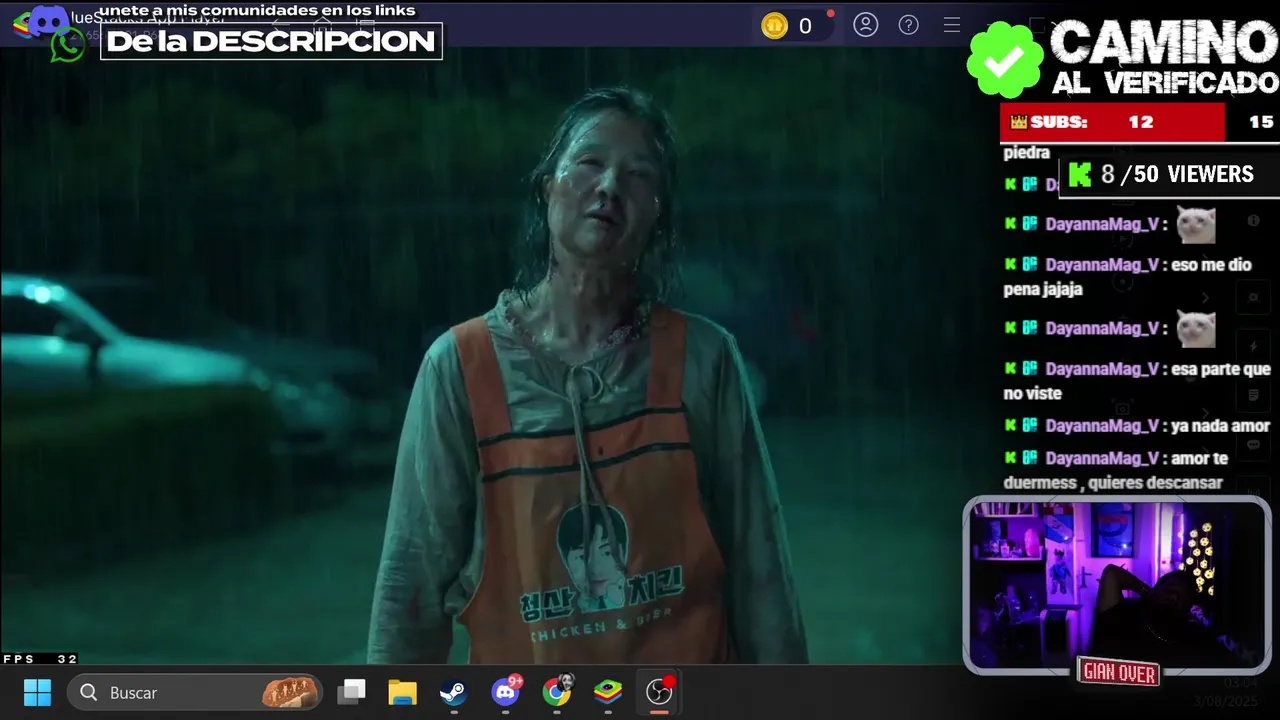Screen dimensions: 1280x720
Task: Click the green verified checkmark badge
Action: click(x=1005, y=61)
